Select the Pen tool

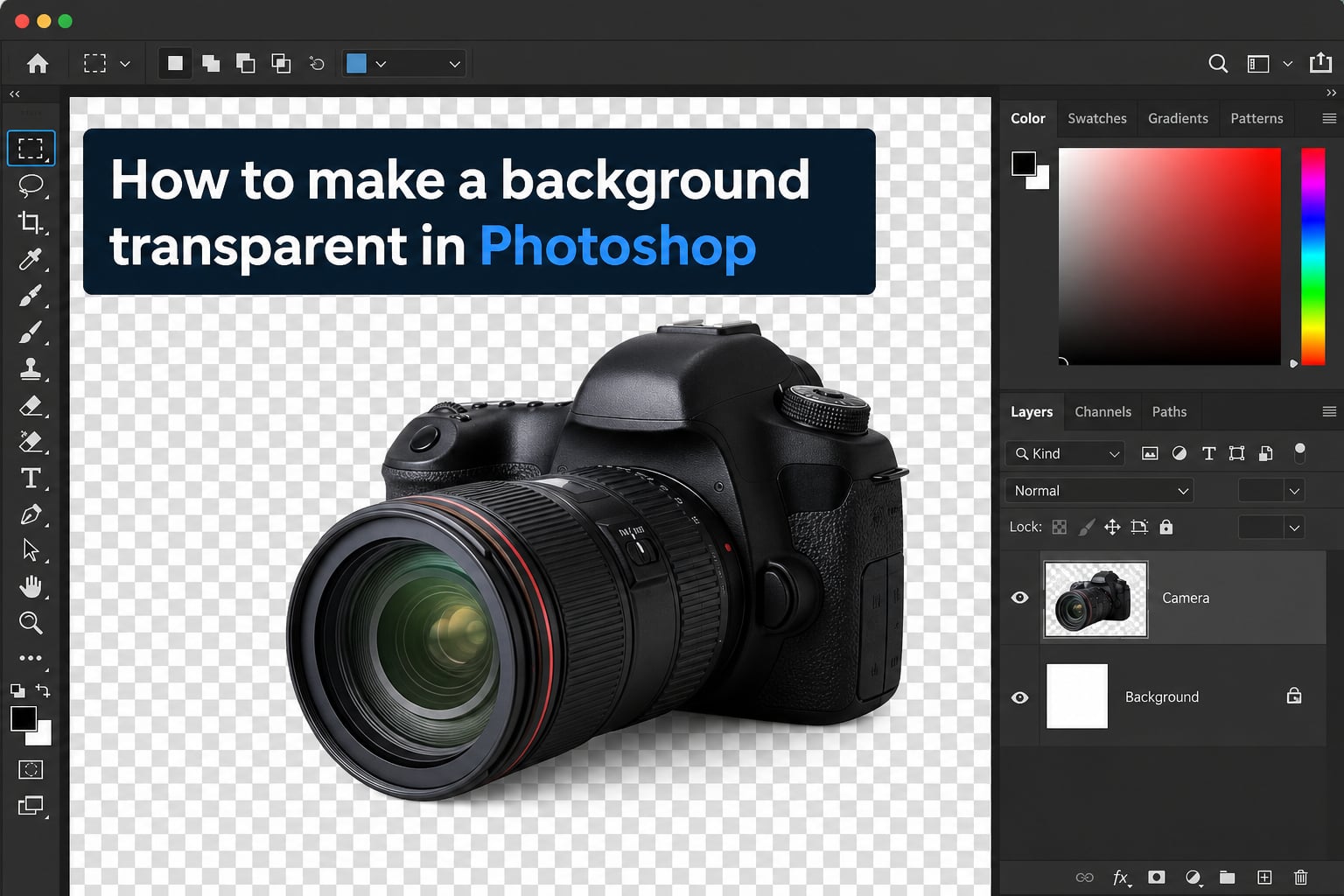pyautogui.click(x=31, y=514)
